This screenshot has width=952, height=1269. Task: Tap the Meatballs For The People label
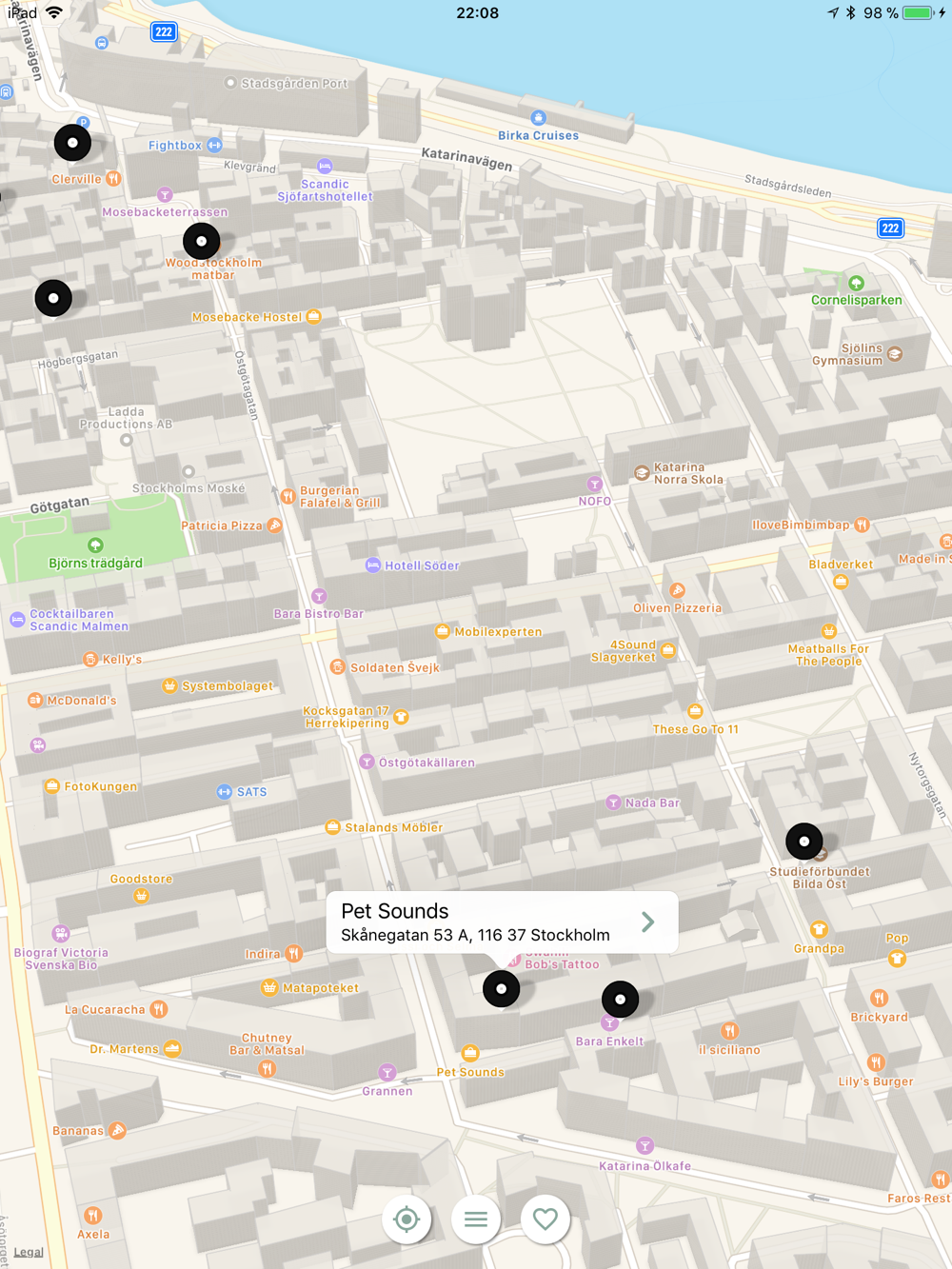pyautogui.click(x=828, y=655)
